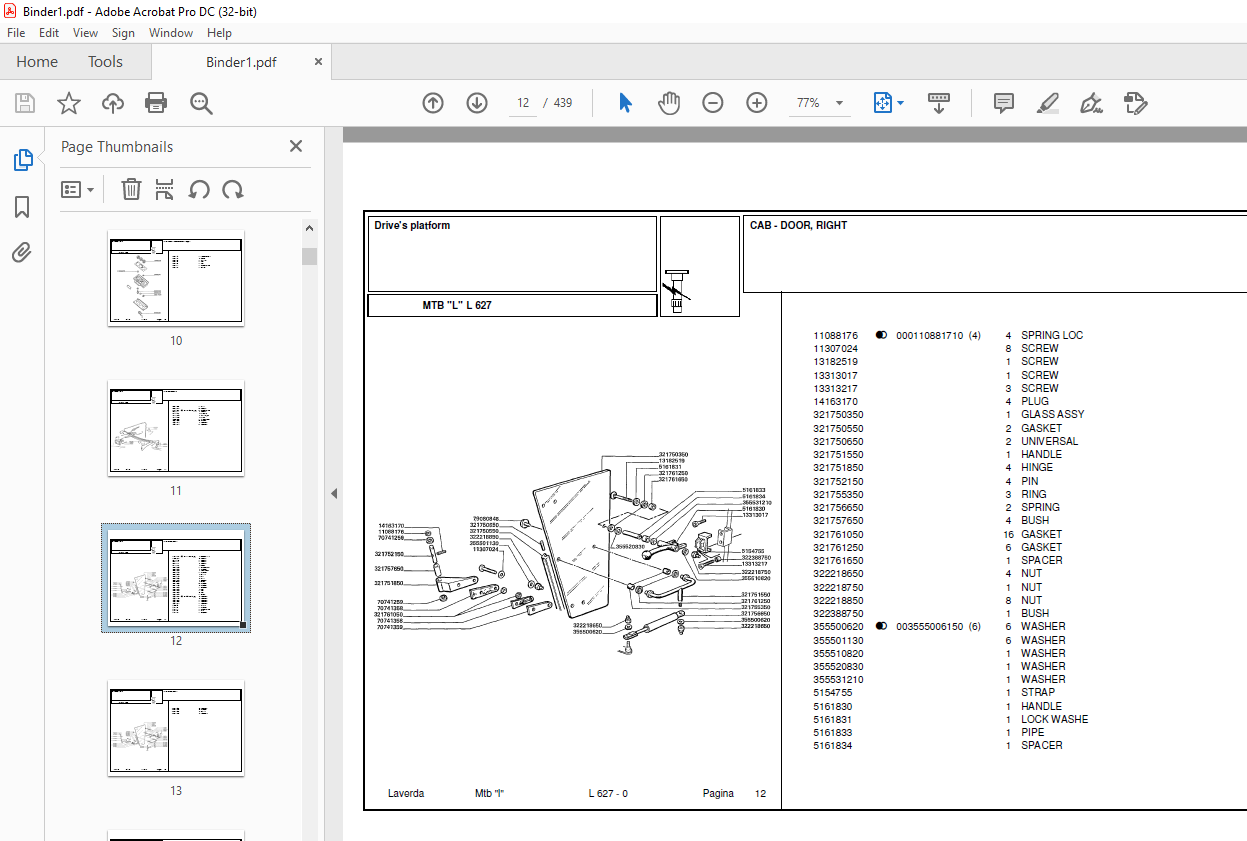Viewport: 1247px width, 841px height.
Task: Select page 13 thumbnail
Action: 176,728
